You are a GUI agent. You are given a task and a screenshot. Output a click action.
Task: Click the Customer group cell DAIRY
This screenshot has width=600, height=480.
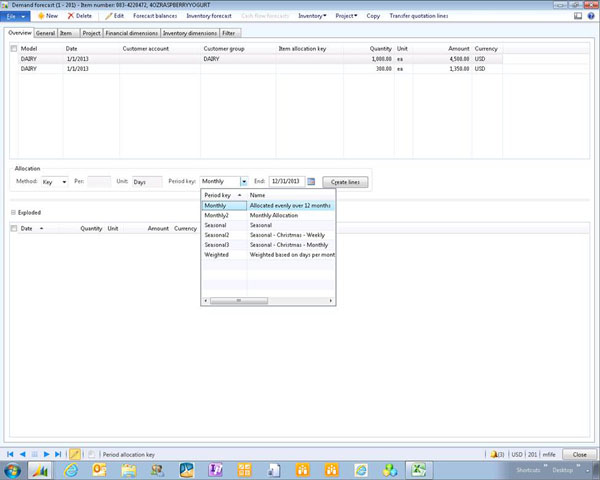coord(238,59)
